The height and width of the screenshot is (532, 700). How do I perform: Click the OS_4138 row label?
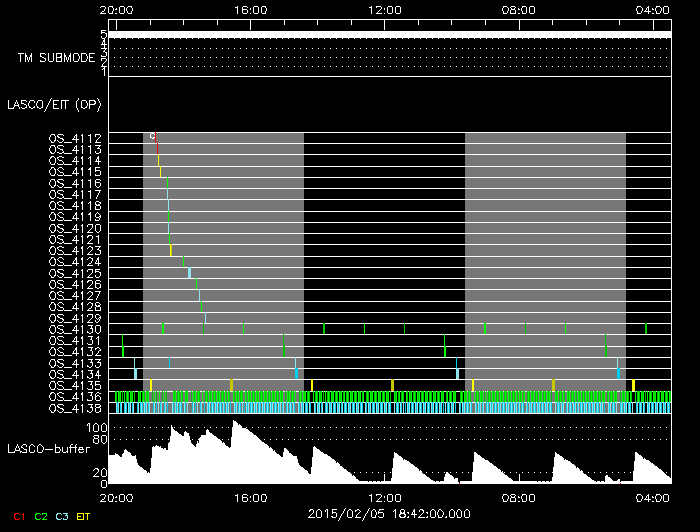pyautogui.click(x=75, y=408)
